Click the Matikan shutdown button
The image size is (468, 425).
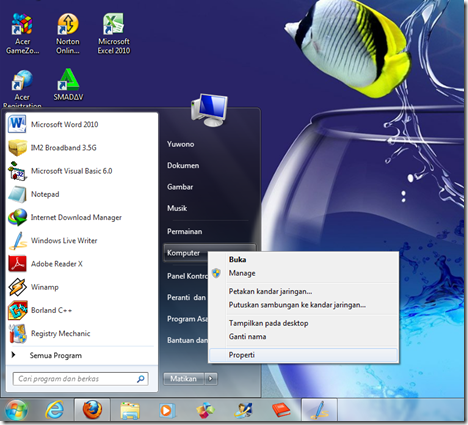(x=184, y=379)
